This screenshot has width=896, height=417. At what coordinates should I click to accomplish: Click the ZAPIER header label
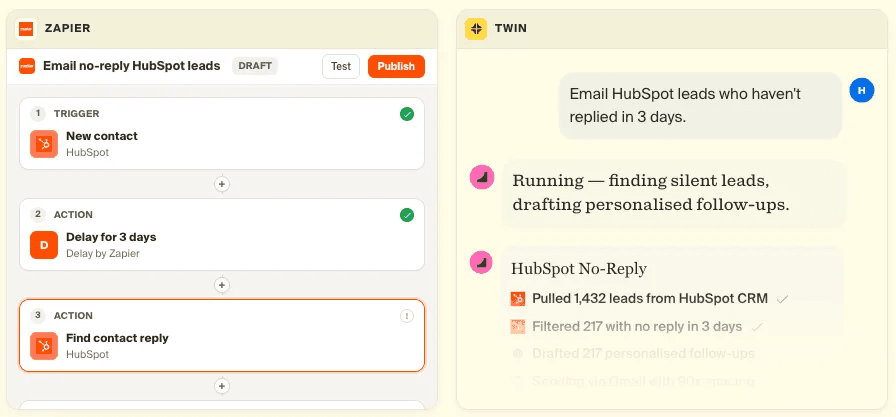click(x=67, y=28)
